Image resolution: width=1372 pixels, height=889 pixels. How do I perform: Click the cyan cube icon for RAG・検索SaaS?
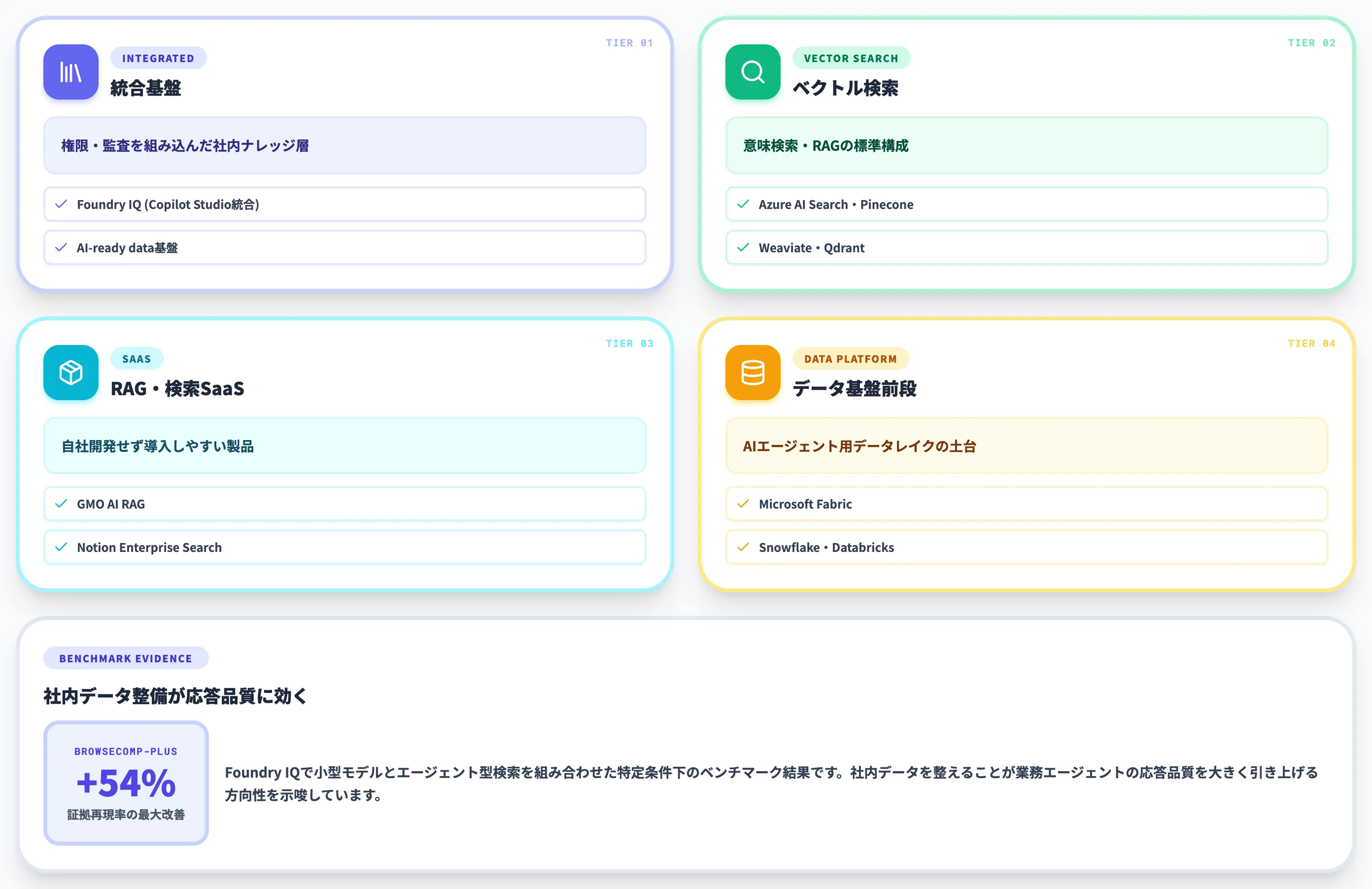[71, 373]
